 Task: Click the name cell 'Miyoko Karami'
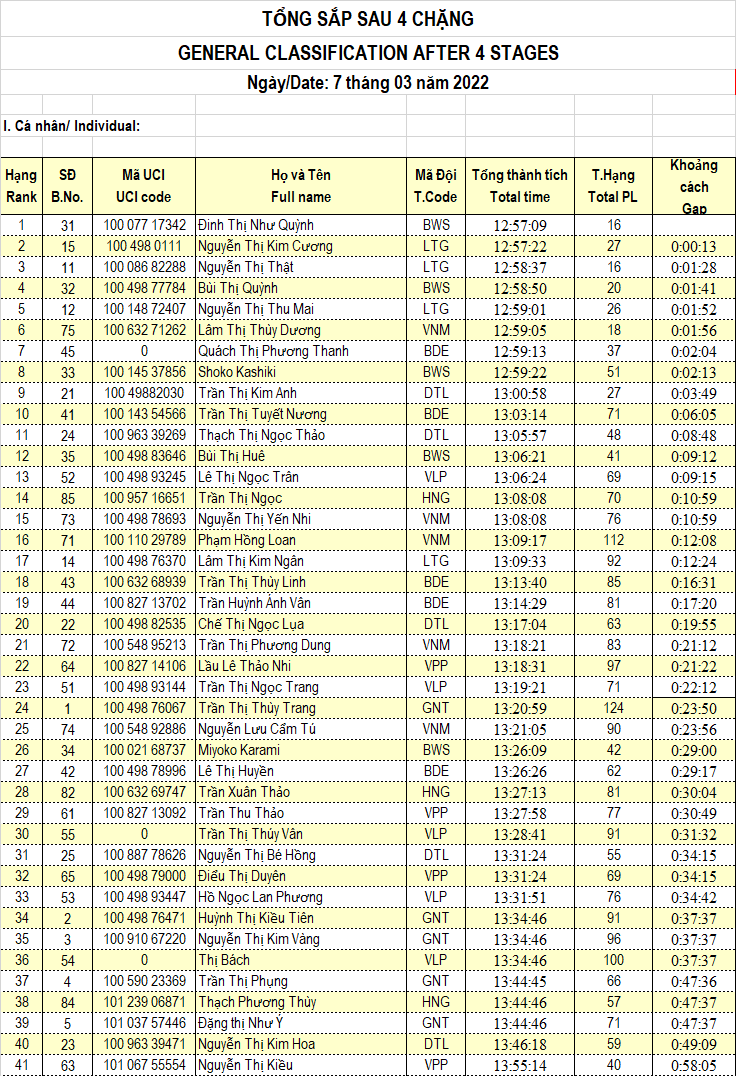click(x=239, y=750)
